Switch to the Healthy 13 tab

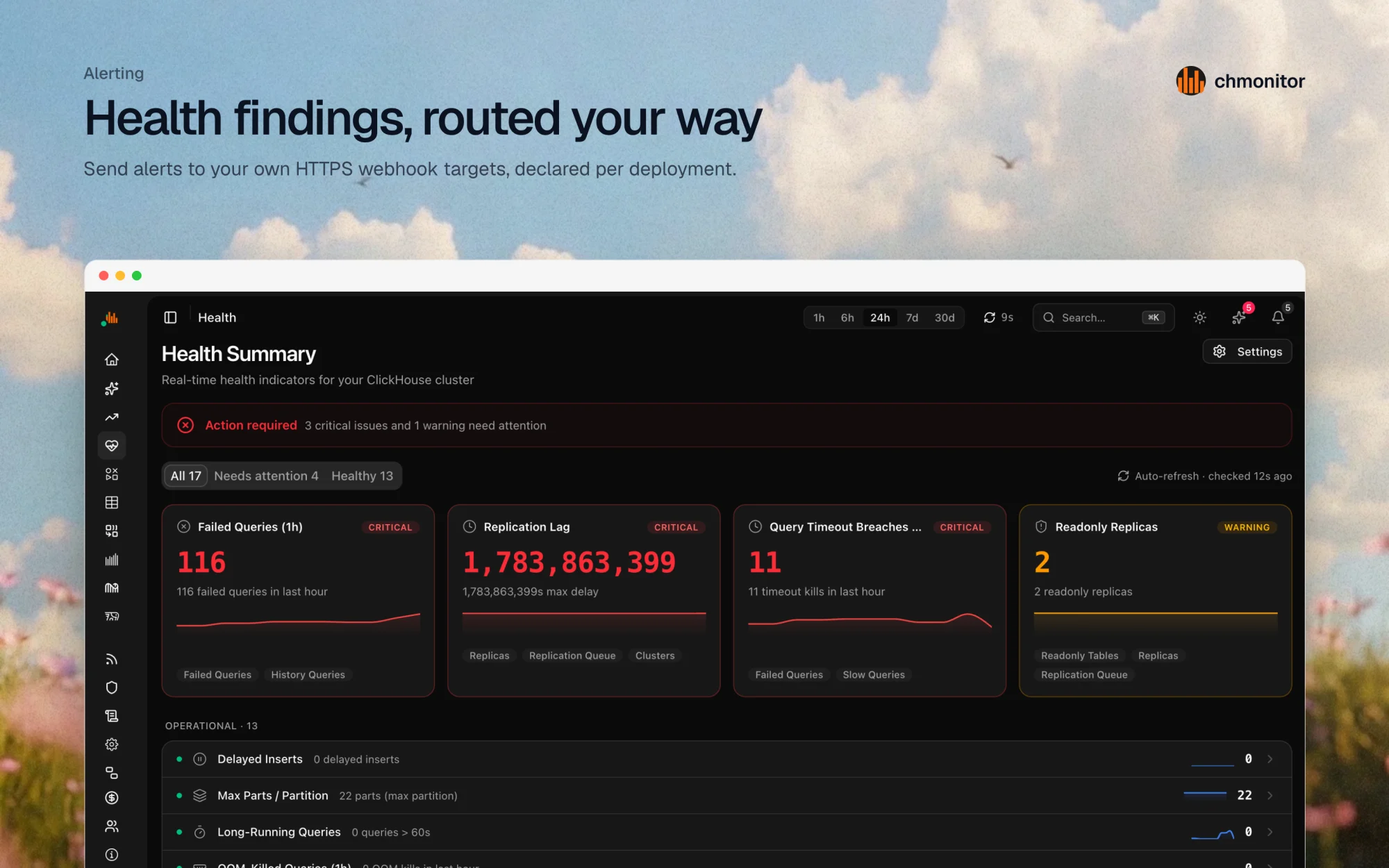click(362, 476)
